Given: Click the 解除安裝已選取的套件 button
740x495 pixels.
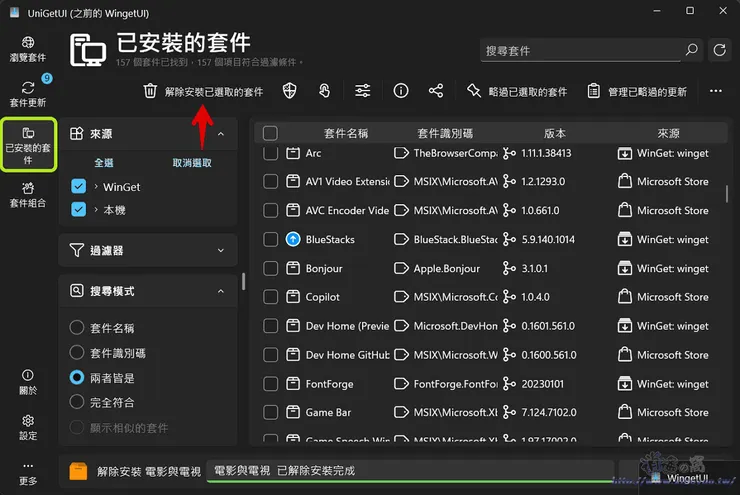Looking at the screenshot, I should pyautogui.click(x=203, y=92).
